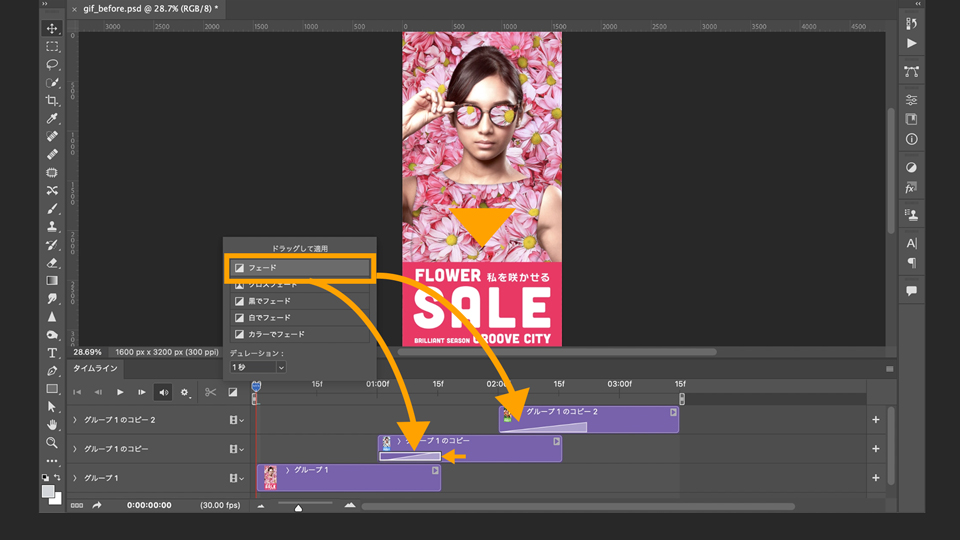Select the Zoom tool
960x540 pixels.
click(x=52, y=442)
